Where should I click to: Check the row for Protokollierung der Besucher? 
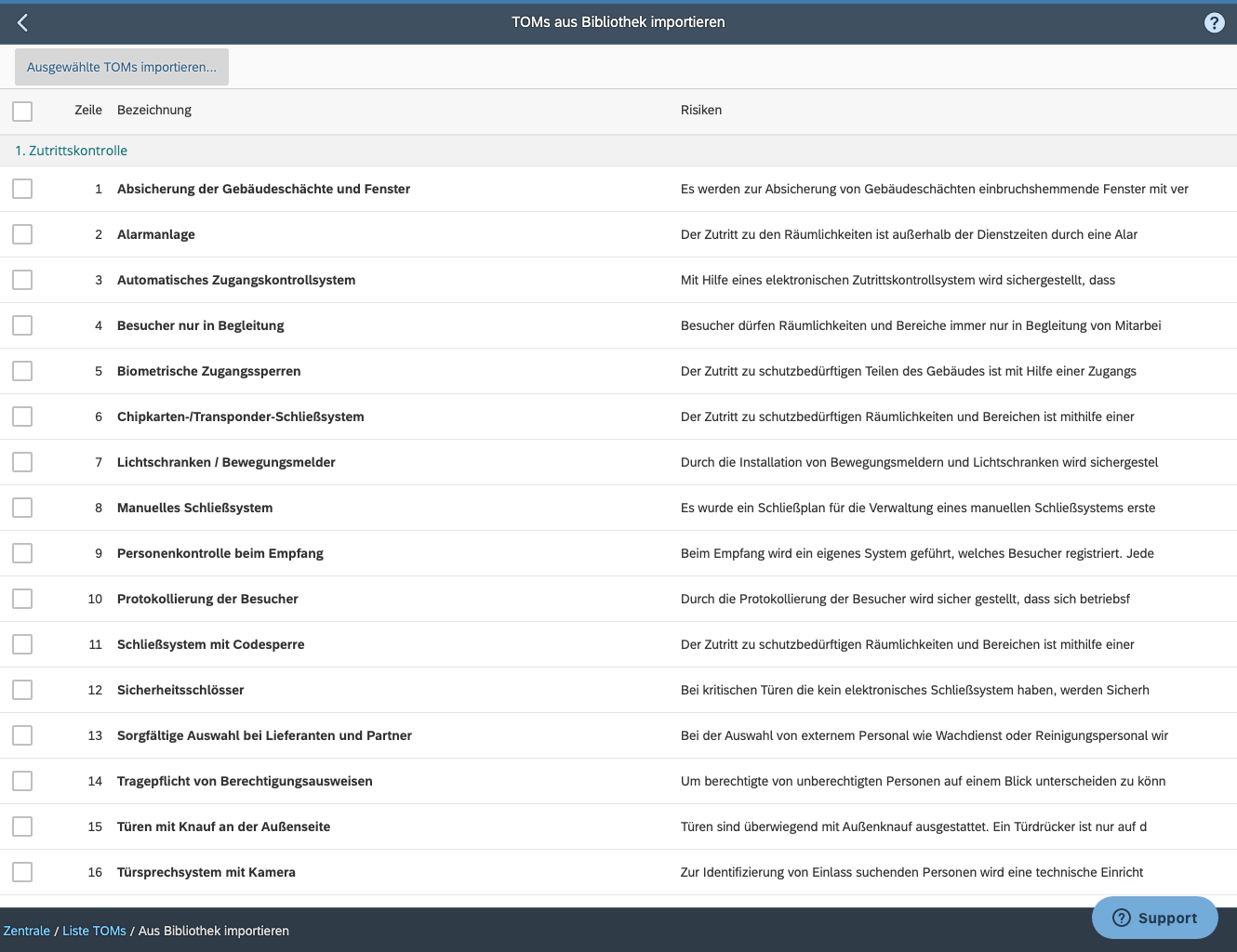(x=21, y=598)
